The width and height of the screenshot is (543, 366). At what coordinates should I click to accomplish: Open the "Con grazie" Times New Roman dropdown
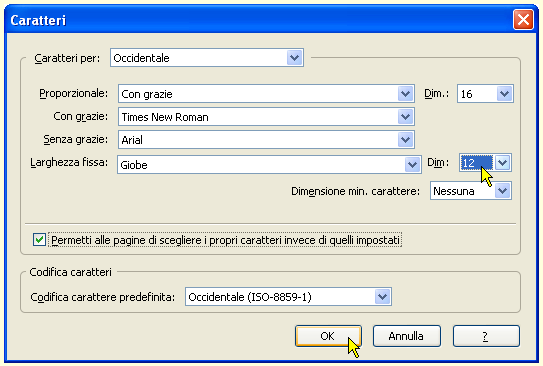[x=266, y=117]
